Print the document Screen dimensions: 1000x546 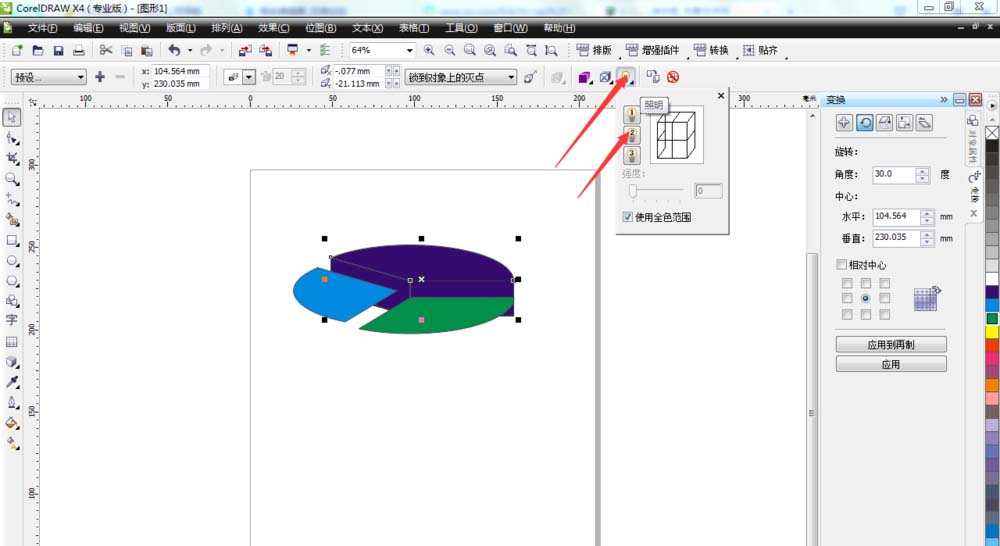(x=78, y=50)
